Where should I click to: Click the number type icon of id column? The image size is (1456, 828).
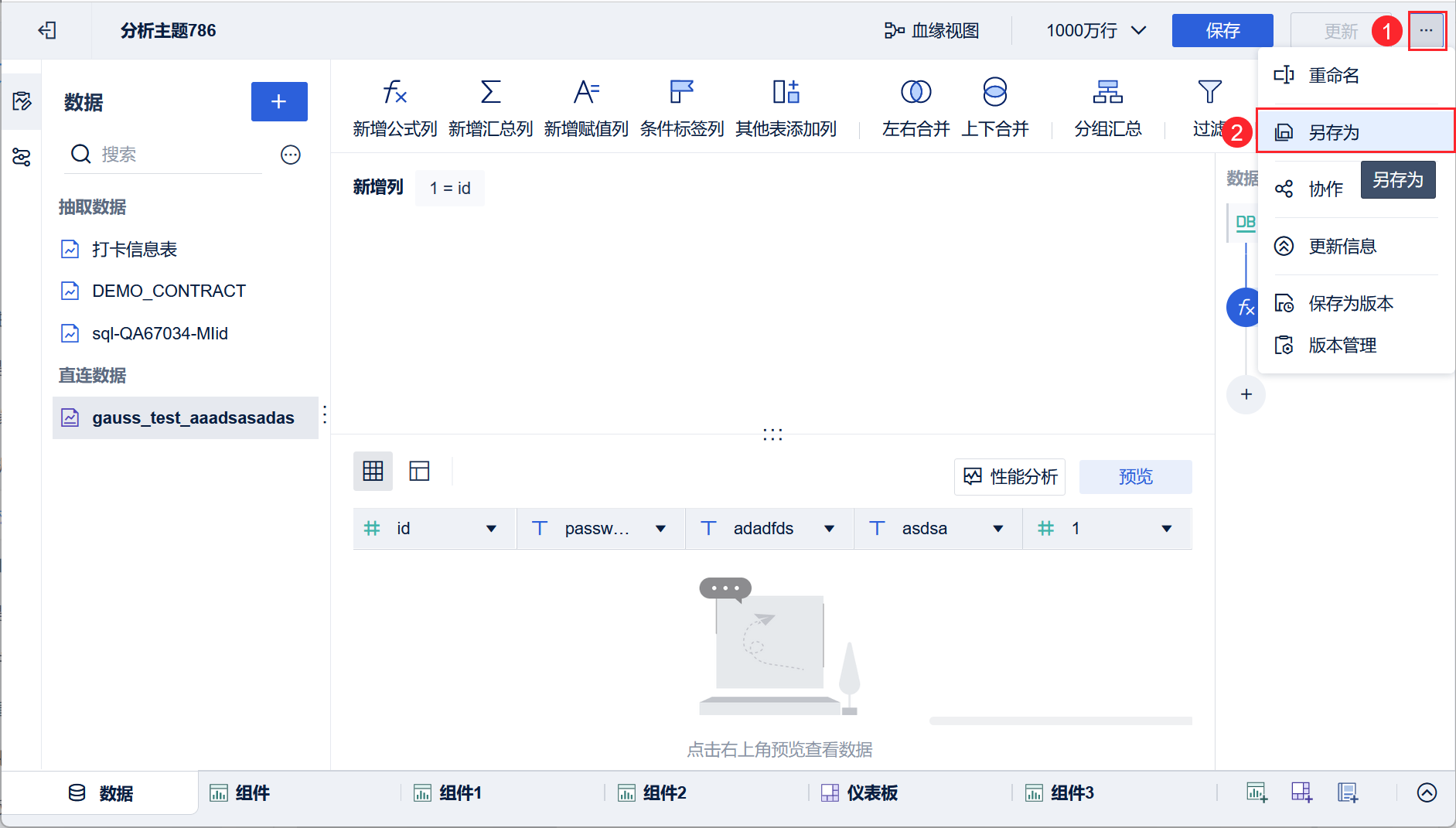372,528
